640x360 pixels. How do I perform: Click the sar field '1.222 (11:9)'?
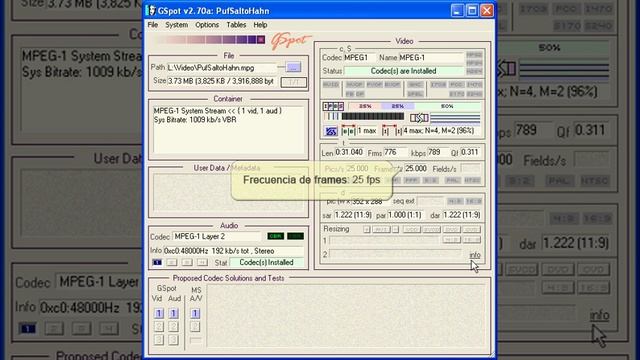click(x=353, y=215)
